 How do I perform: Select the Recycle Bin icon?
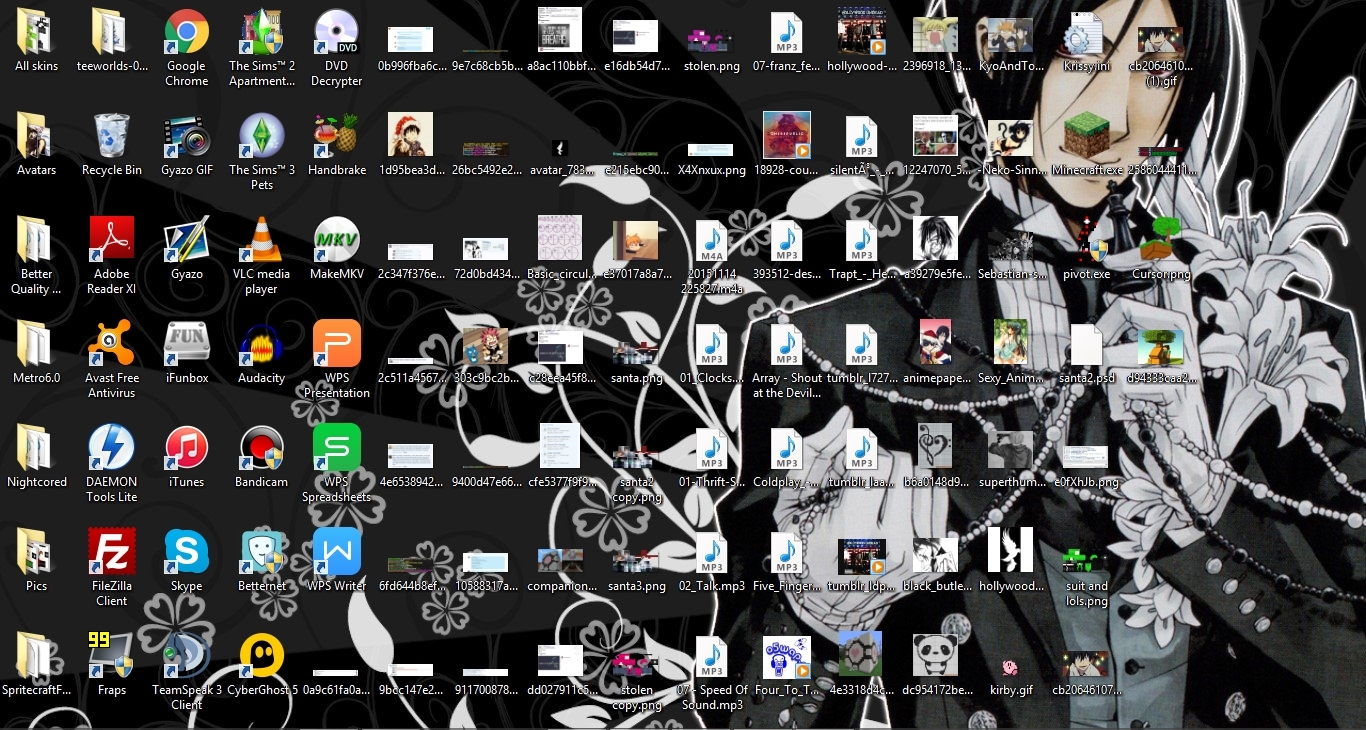[112, 137]
